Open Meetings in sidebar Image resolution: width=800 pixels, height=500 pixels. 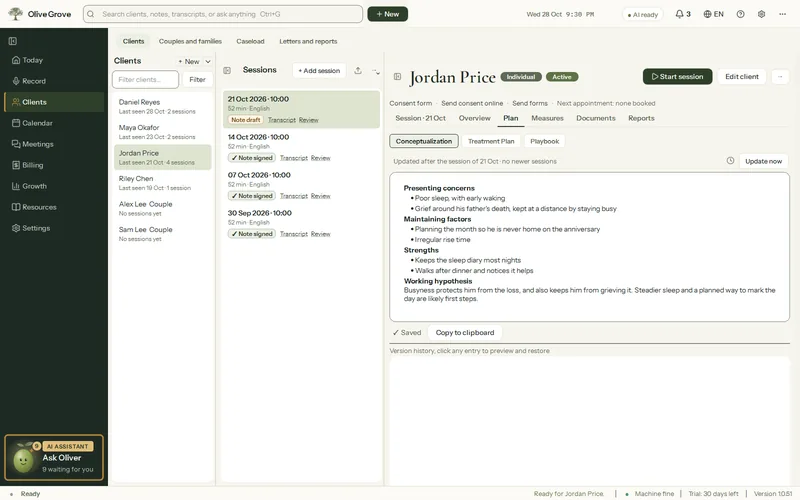pyautogui.click(x=54, y=144)
